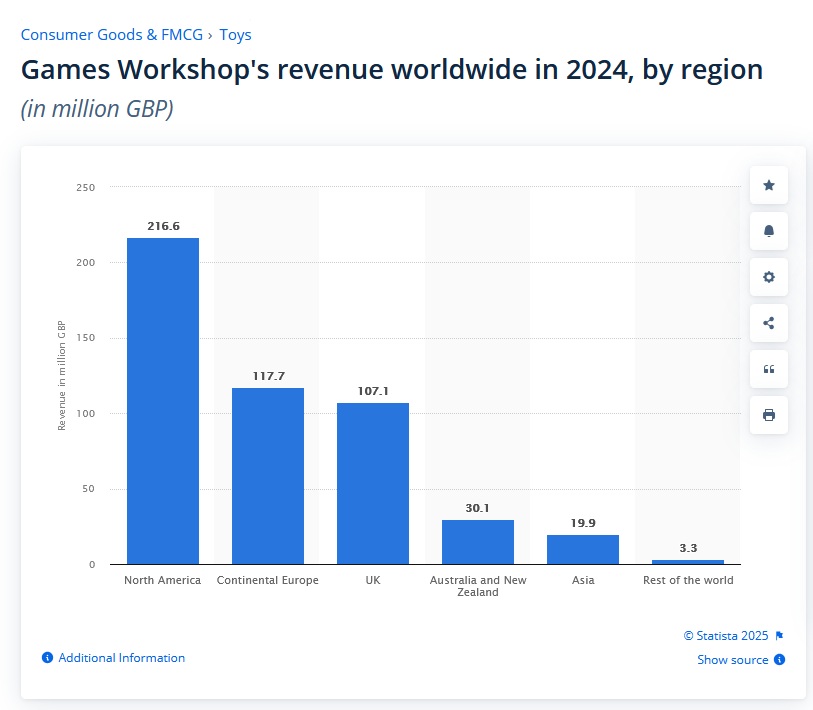Open Additional Information link
The height and width of the screenshot is (710, 813).
[x=121, y=658]
